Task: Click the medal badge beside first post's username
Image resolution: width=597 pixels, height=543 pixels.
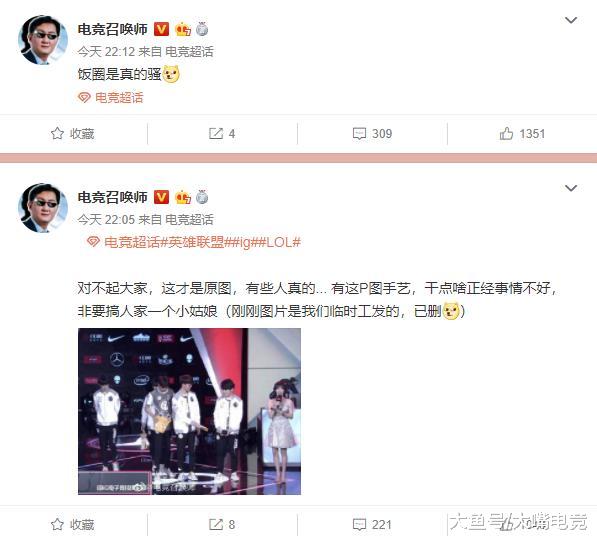Action: [202, 29]
